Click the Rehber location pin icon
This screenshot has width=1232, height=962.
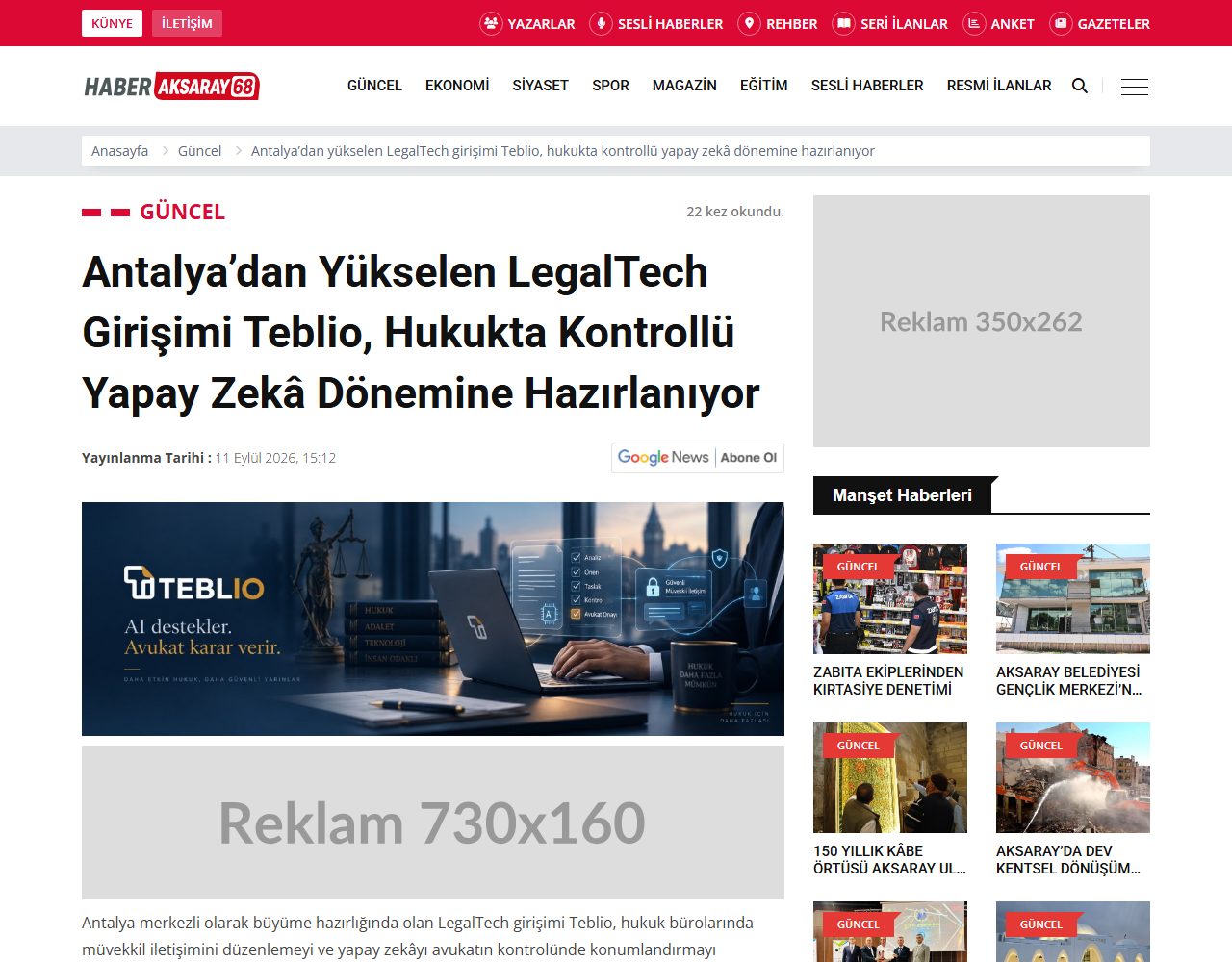coord(749,23)
